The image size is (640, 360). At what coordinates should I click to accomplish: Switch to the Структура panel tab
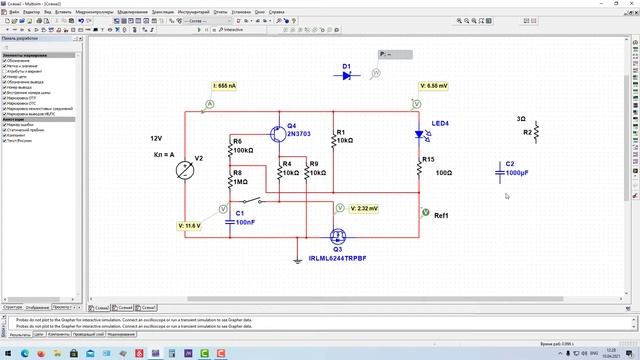point(13,307)
